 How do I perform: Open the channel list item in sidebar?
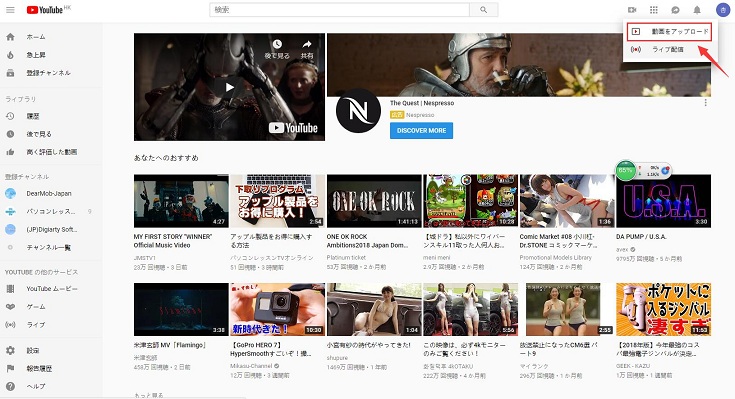(x=52, y=247)
